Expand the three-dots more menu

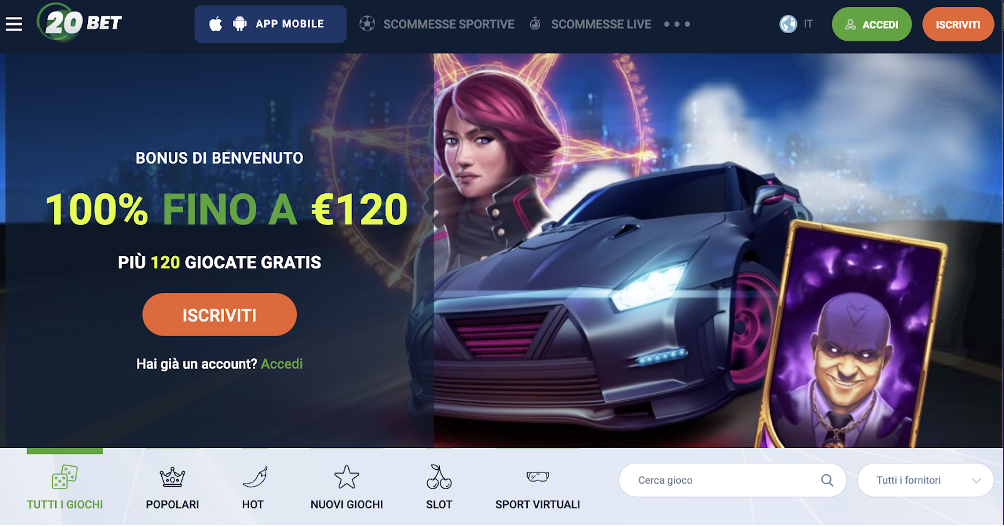(677, 24)
